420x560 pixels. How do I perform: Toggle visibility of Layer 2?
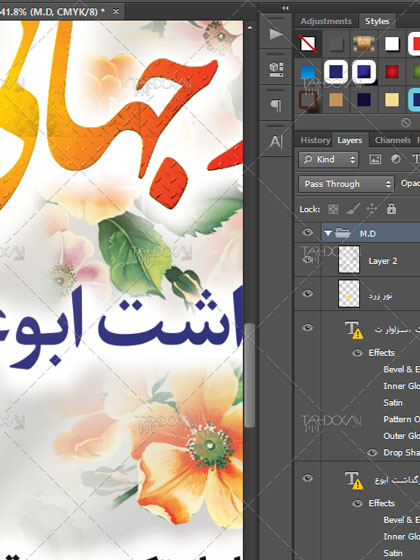point(308,260)
